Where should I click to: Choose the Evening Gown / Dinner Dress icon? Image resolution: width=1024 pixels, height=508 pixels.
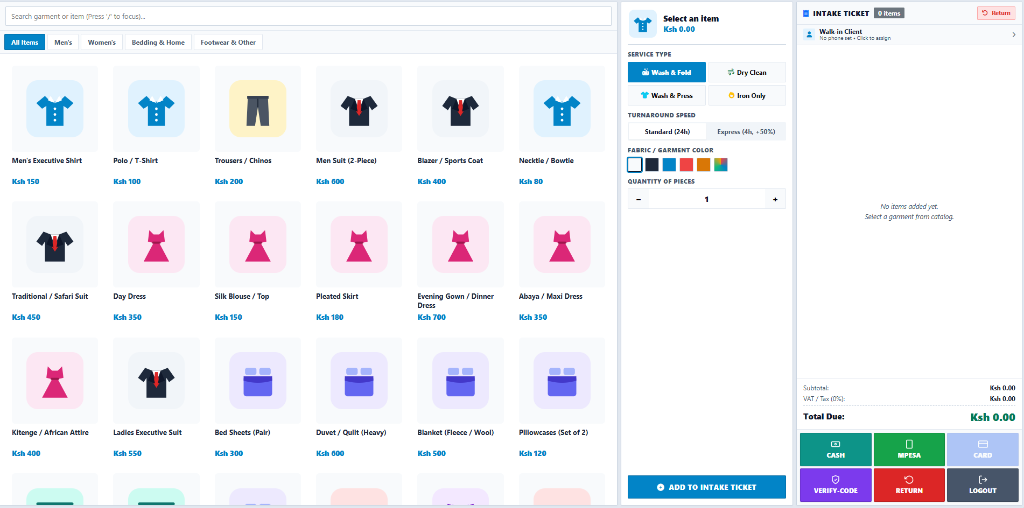(x=460, y=244)
